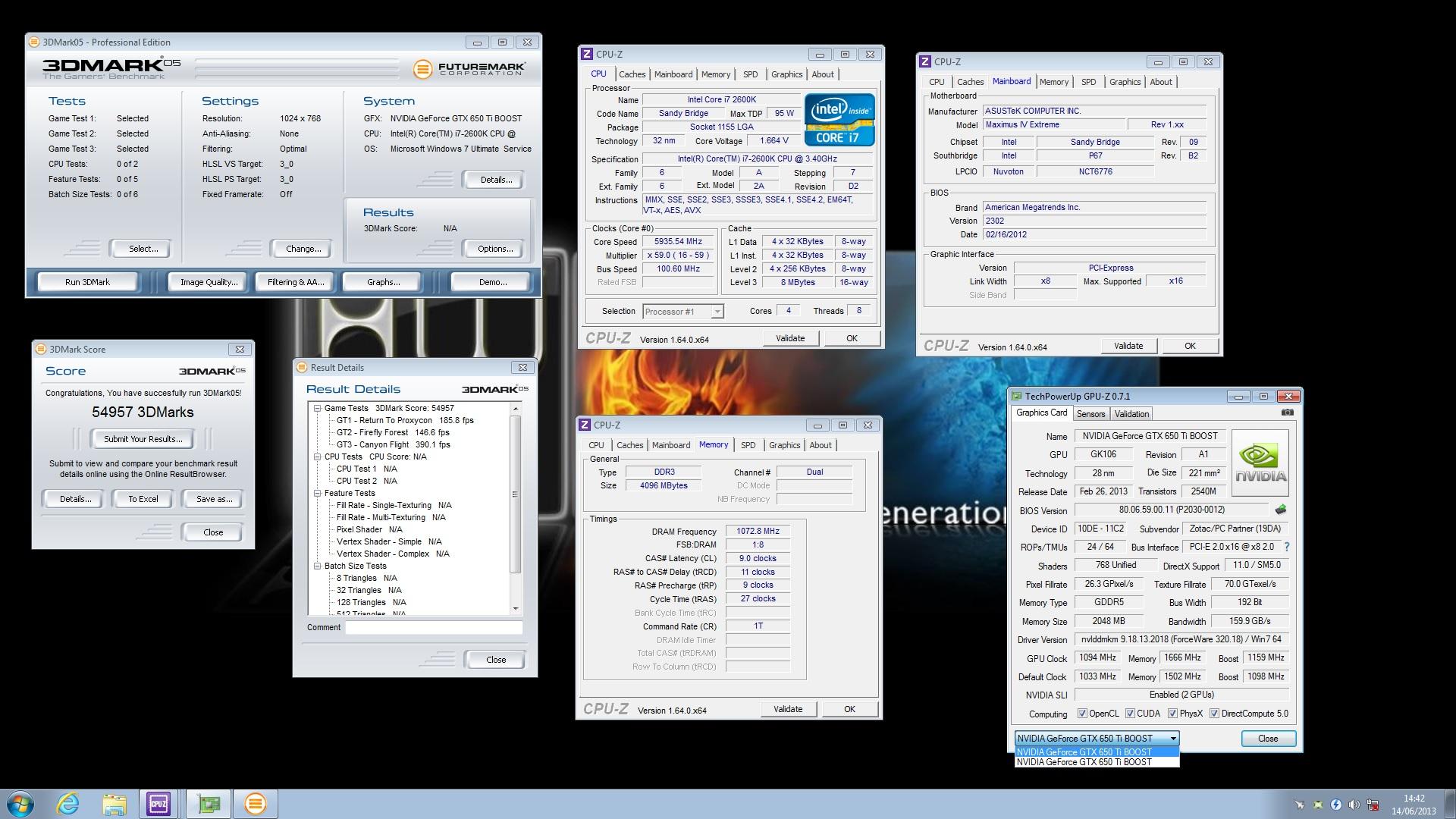This screenshot has width=1456, height=819.
Task: Click the 3DMark Score window title icon
Action: tap(41, 349)
